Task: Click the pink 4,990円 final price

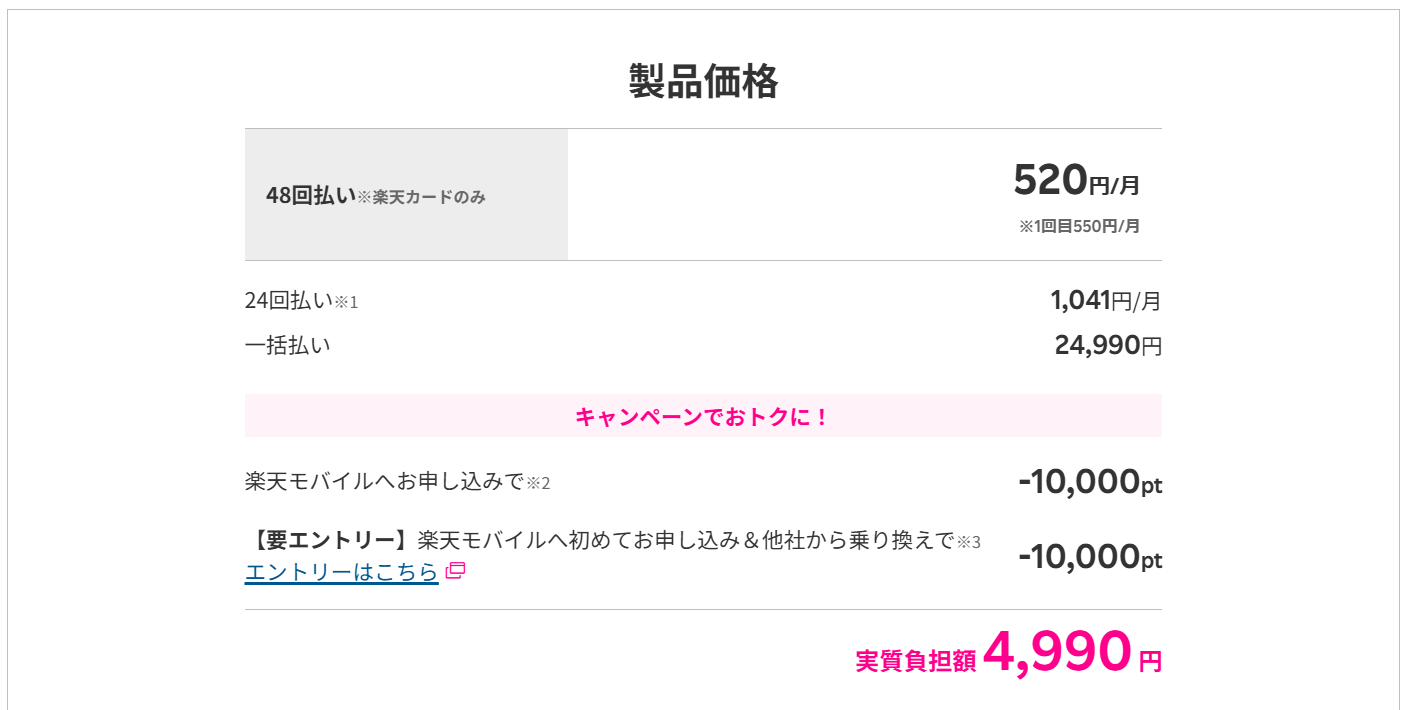Action: pyautogui.click(x=1072, y=652)
